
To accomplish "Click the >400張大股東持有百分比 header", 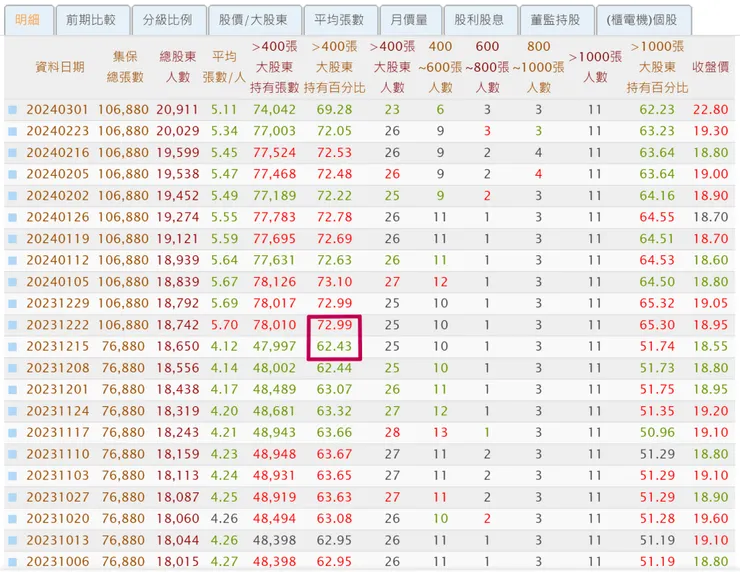I will (335, 67).
